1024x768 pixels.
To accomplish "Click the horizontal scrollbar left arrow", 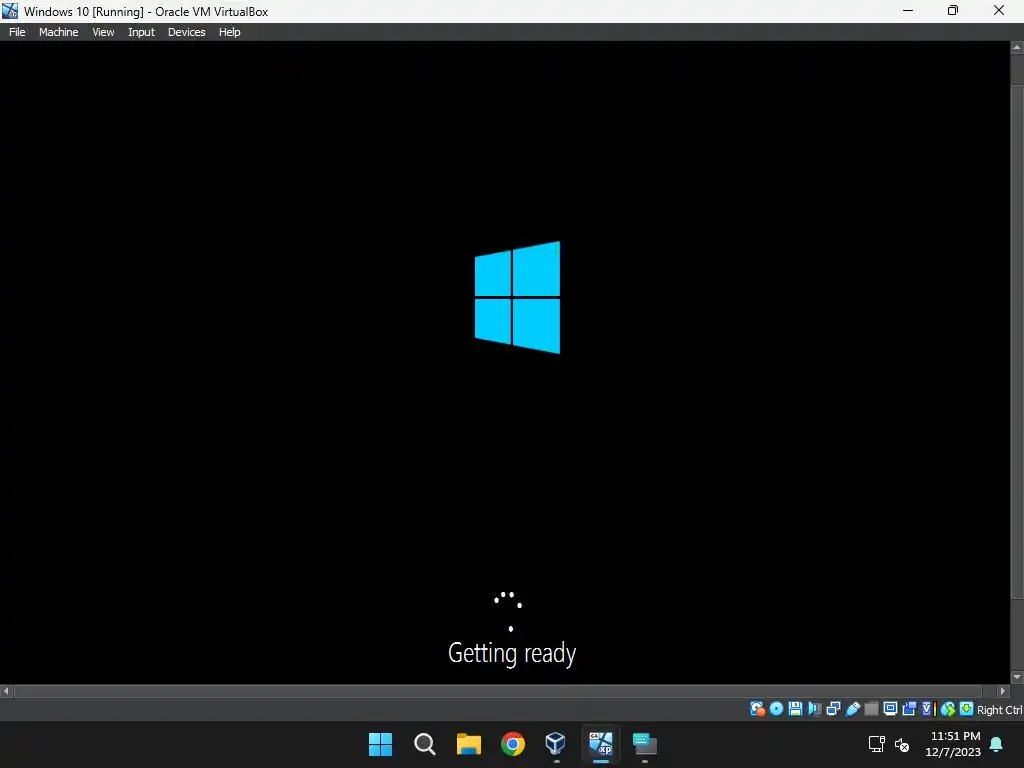I will (6, 691).
